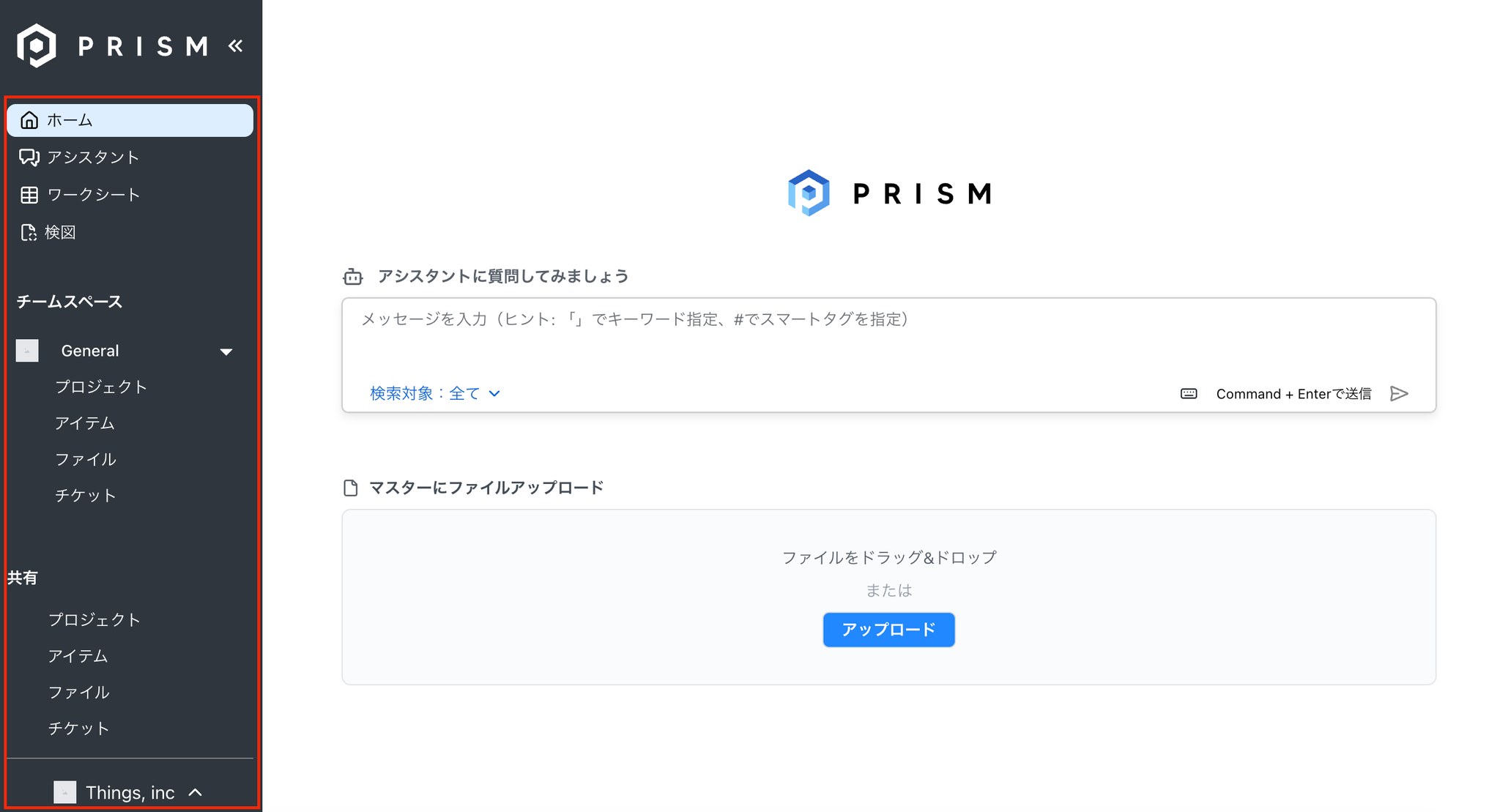Open the ワークシート grid icon
This screenshot has width=1500, height=812.
tap(29, 195)
